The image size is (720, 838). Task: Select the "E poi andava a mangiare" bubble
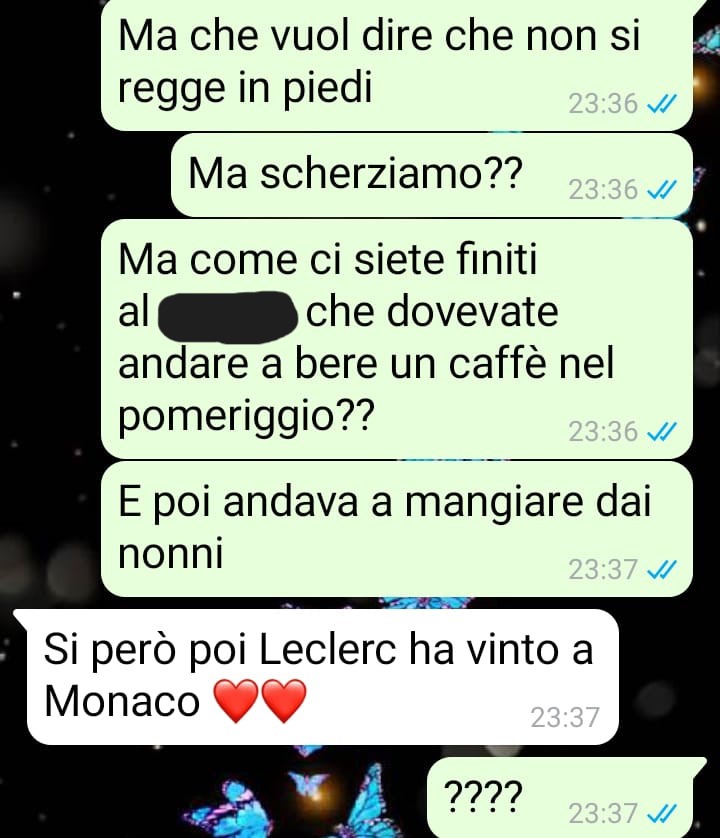[397, 529]
